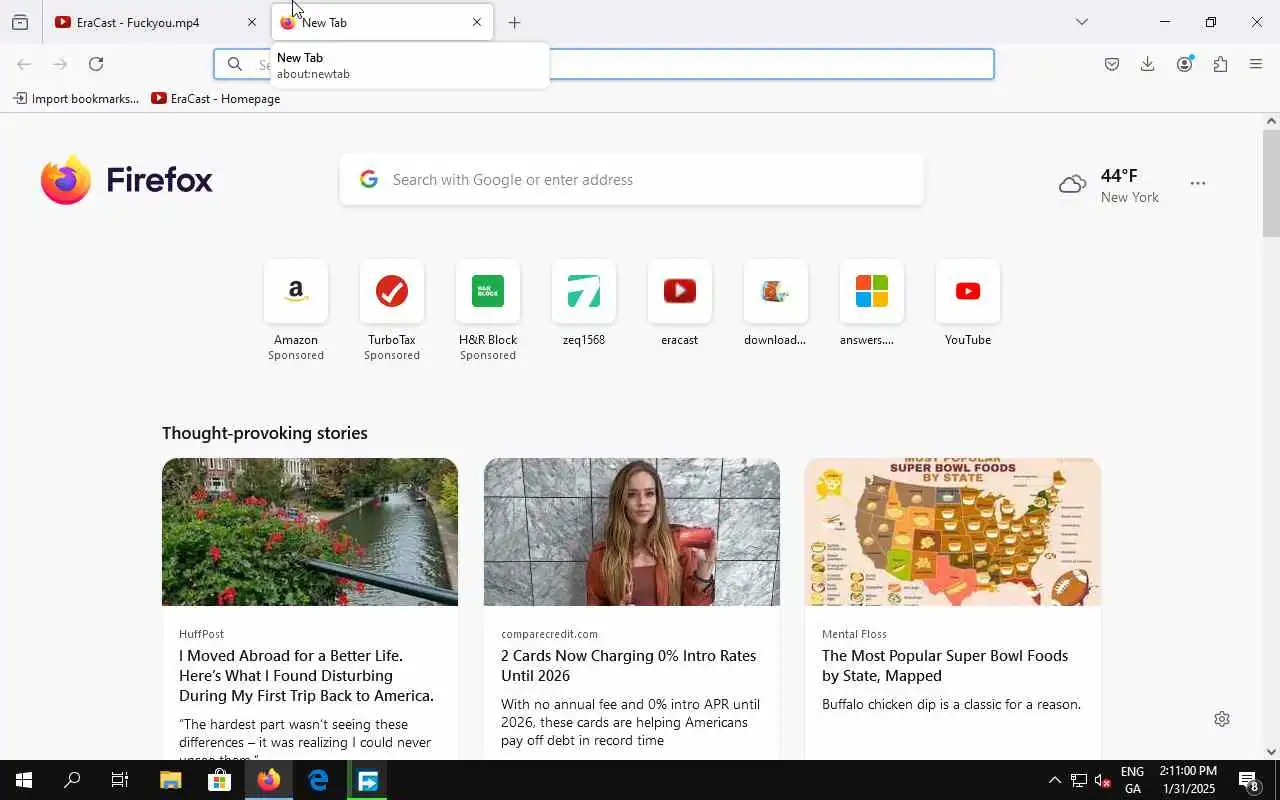Open the New York weather widget

pyautogui.click(x=1109, y=185)
